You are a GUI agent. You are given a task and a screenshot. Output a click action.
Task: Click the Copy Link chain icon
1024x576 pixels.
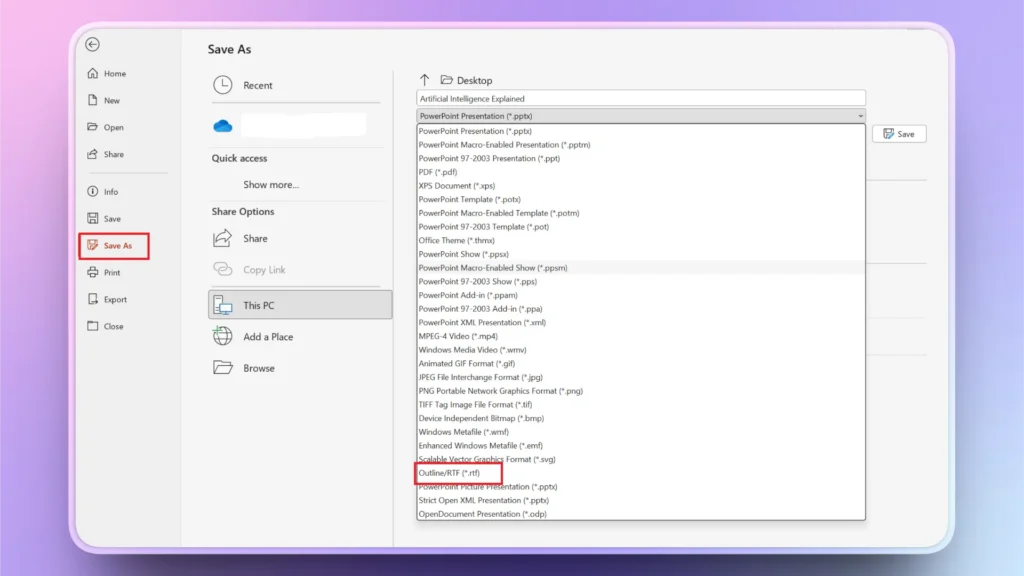point(223,269)
